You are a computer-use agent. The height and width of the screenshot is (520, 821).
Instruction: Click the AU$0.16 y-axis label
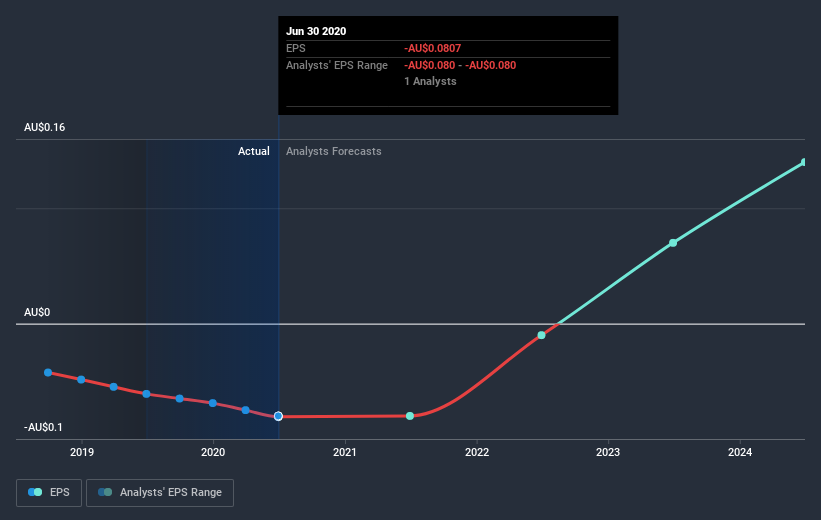click(45, 127)
